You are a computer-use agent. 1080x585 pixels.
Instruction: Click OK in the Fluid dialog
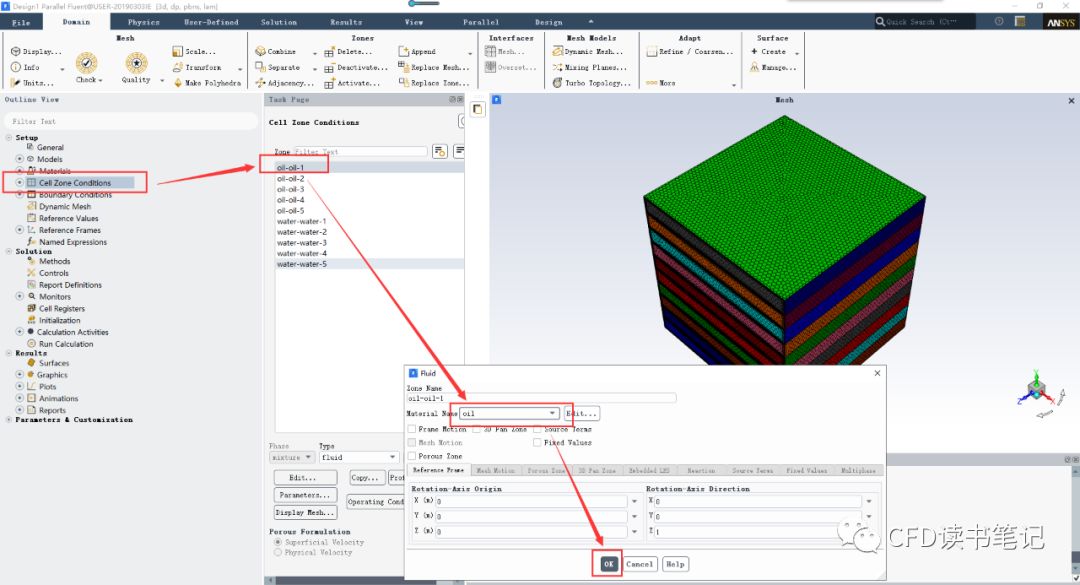click(x=608, y=564)
